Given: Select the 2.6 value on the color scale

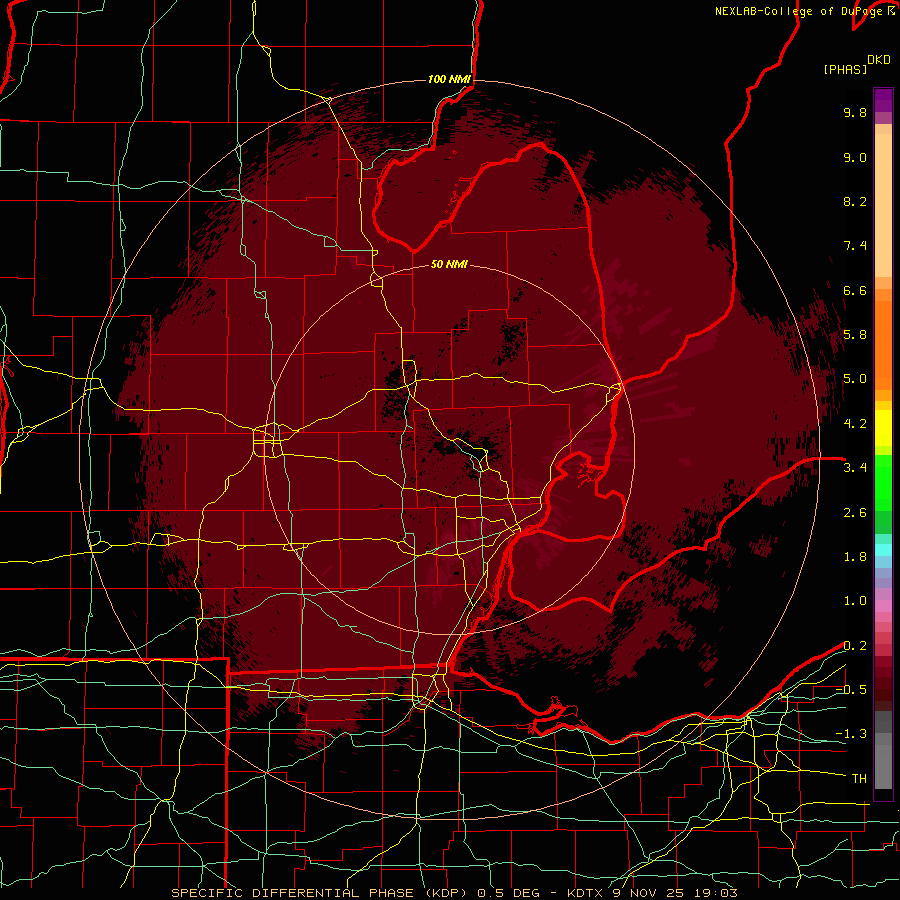Looking at the screenshot, I should [x=855, y=513].
